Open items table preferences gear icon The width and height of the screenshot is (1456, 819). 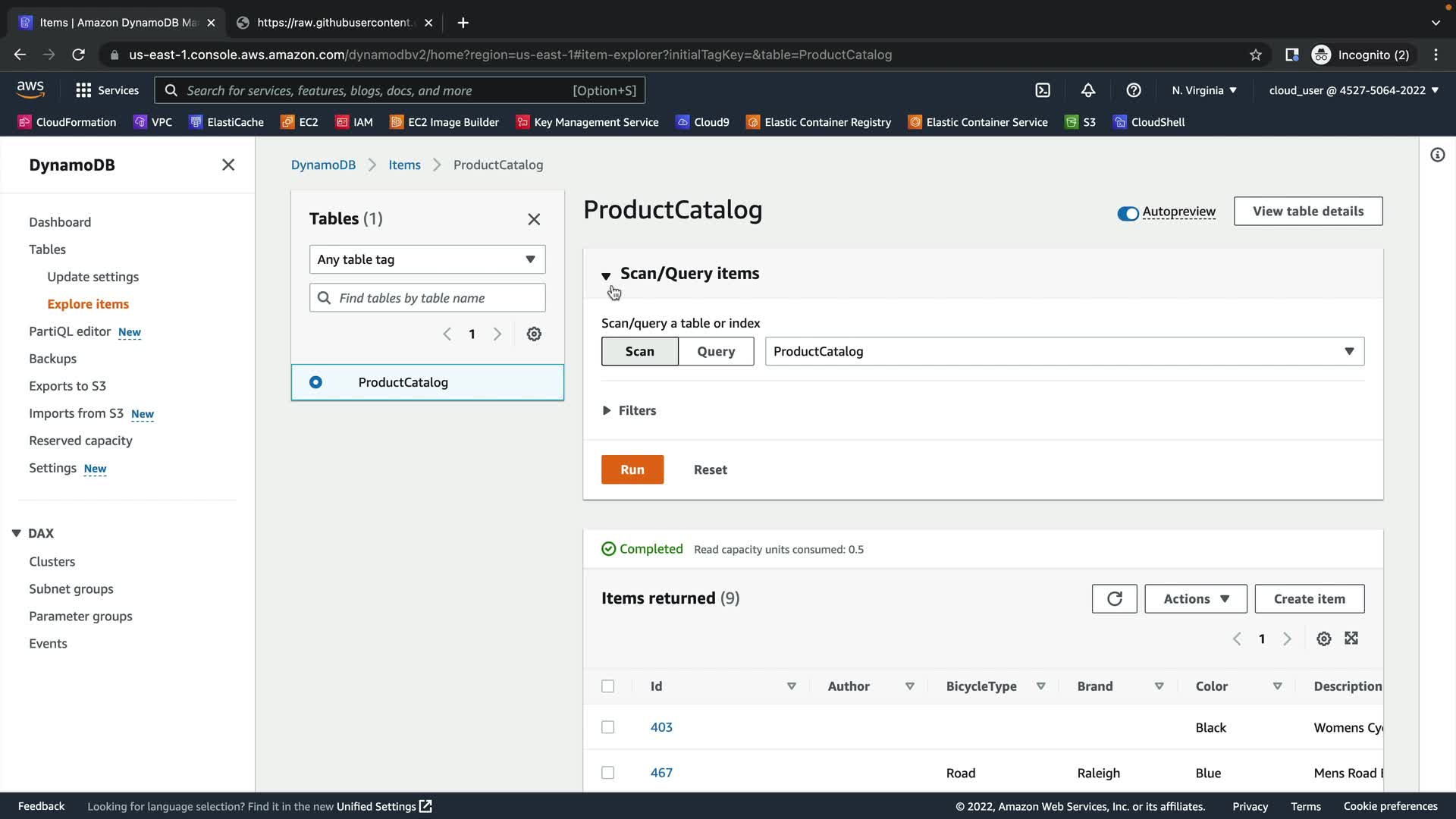[x=1324, y=639]
